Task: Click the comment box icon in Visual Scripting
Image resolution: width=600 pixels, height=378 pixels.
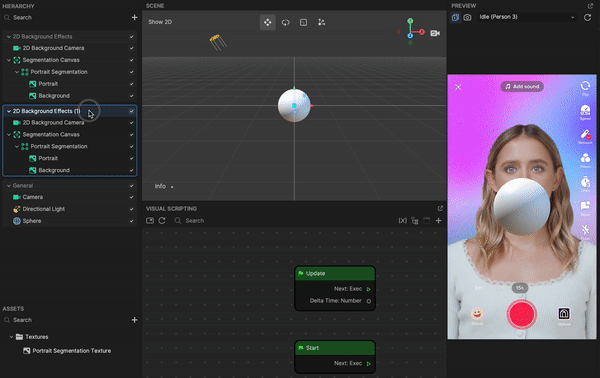Action: pyautogui.click(x=427, y=221)
